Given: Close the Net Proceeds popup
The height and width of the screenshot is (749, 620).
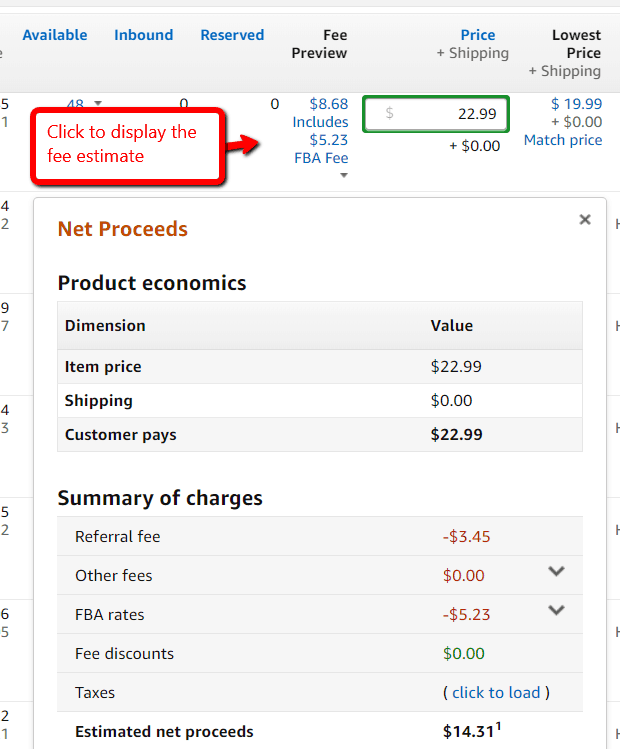Looking at the screenshot, I should 585,220.
